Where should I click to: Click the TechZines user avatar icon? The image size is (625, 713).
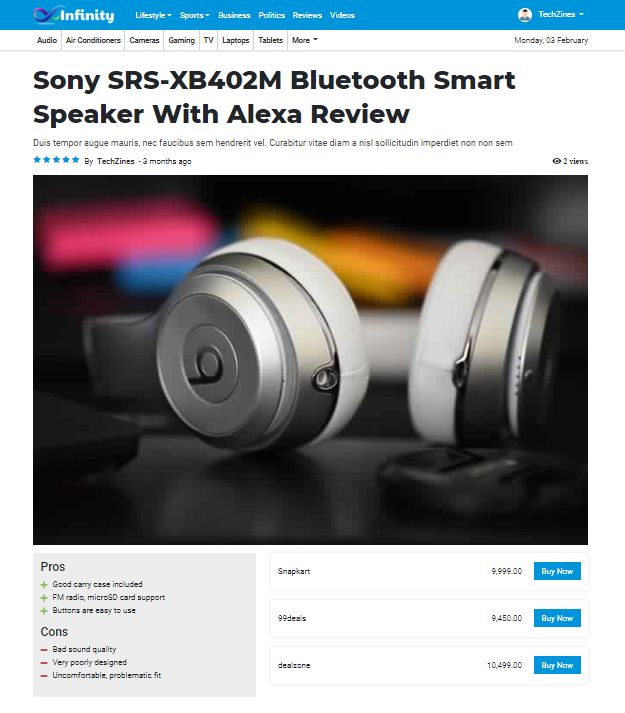pos(524,15)
